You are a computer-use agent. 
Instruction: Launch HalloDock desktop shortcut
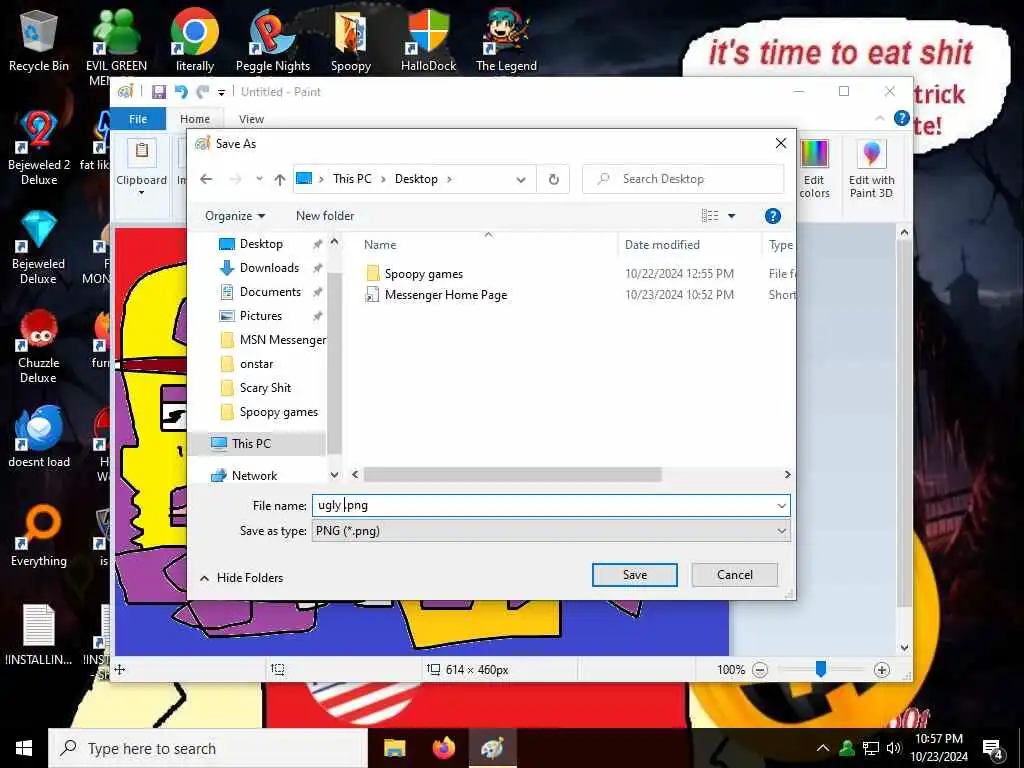pyautogui.click(x=428, y=39)
